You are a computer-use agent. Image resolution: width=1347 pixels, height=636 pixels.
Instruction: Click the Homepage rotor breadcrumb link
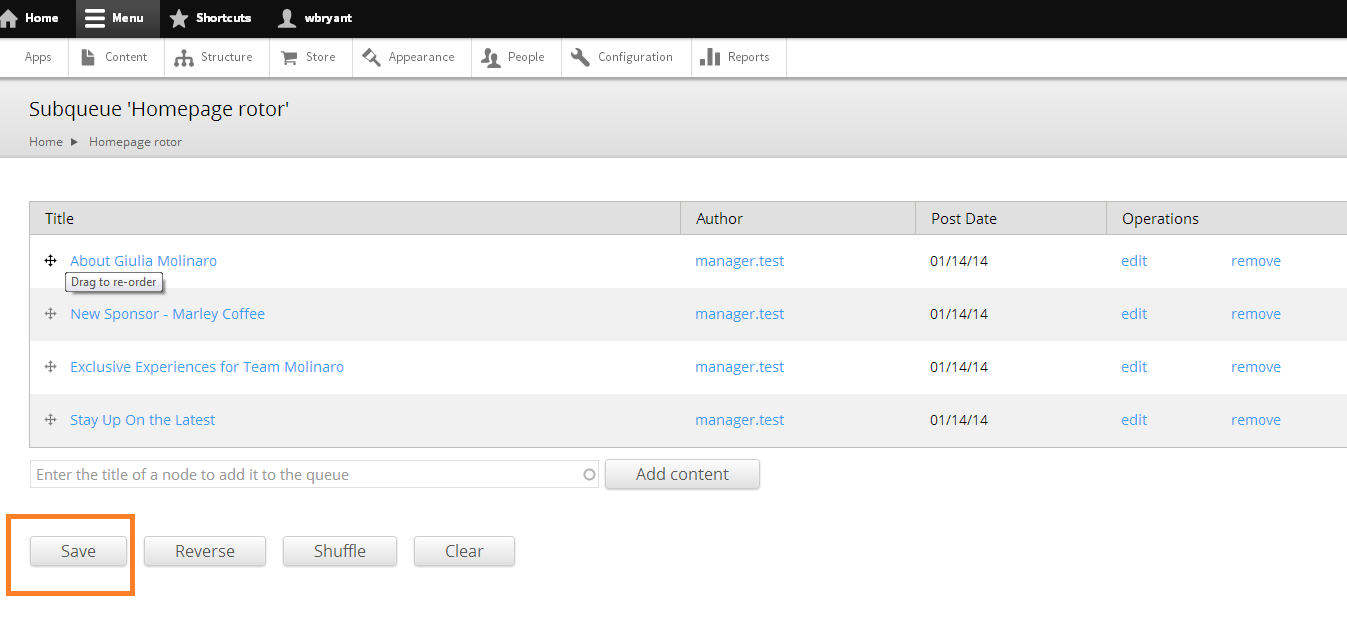135,142
